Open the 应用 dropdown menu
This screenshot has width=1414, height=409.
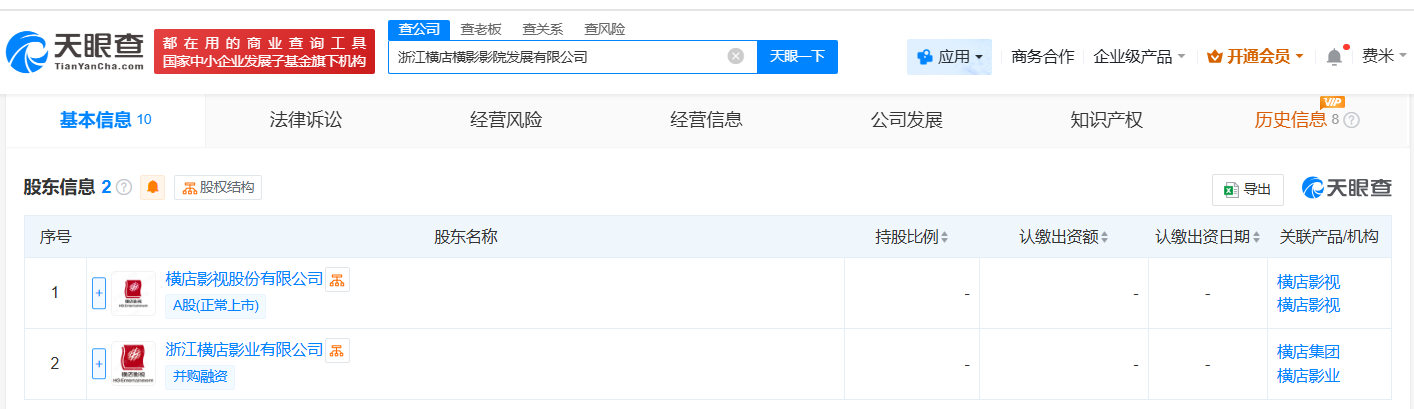coord(949,57)
